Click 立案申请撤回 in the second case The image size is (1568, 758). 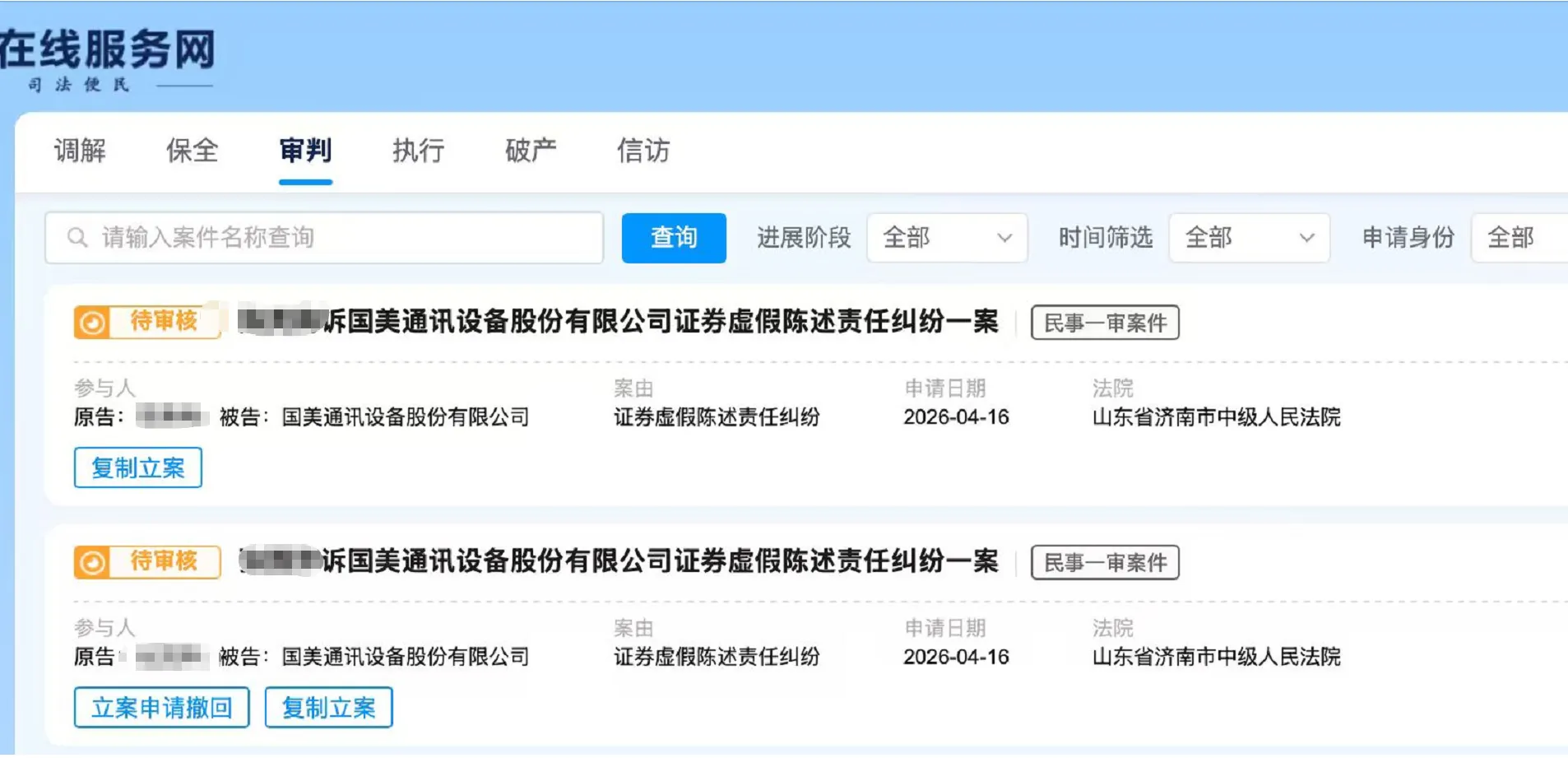click(162, 708)
